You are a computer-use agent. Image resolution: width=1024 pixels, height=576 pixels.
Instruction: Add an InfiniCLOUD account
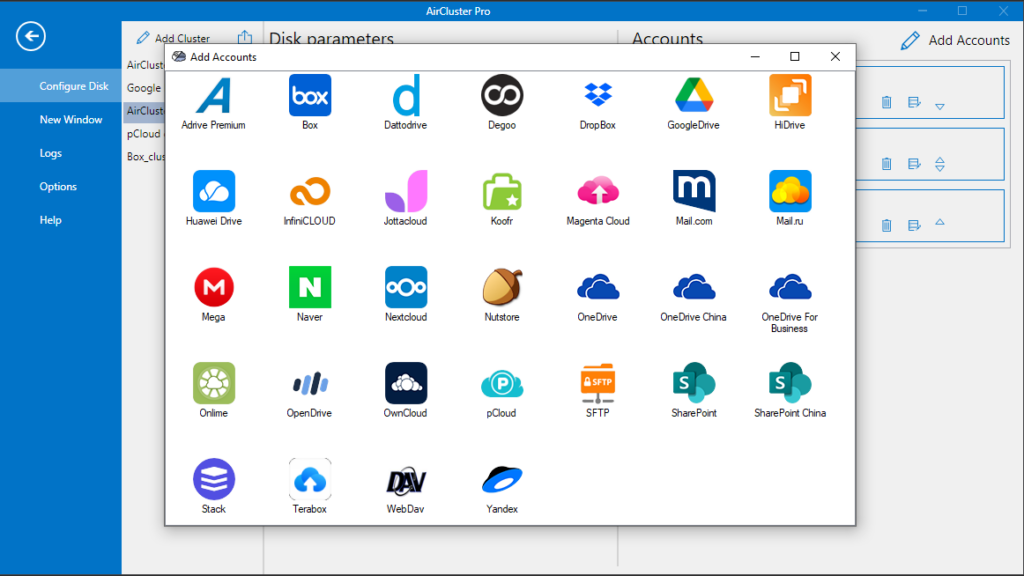tap(310, 191)
